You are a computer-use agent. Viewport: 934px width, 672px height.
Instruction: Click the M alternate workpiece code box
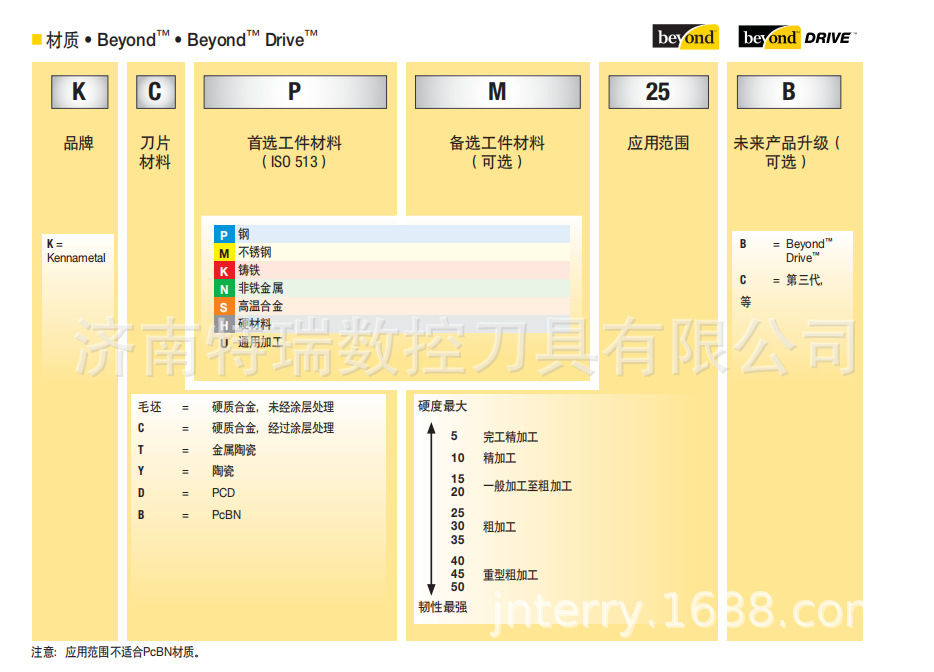pyautogui.click(x=497, y=92)
